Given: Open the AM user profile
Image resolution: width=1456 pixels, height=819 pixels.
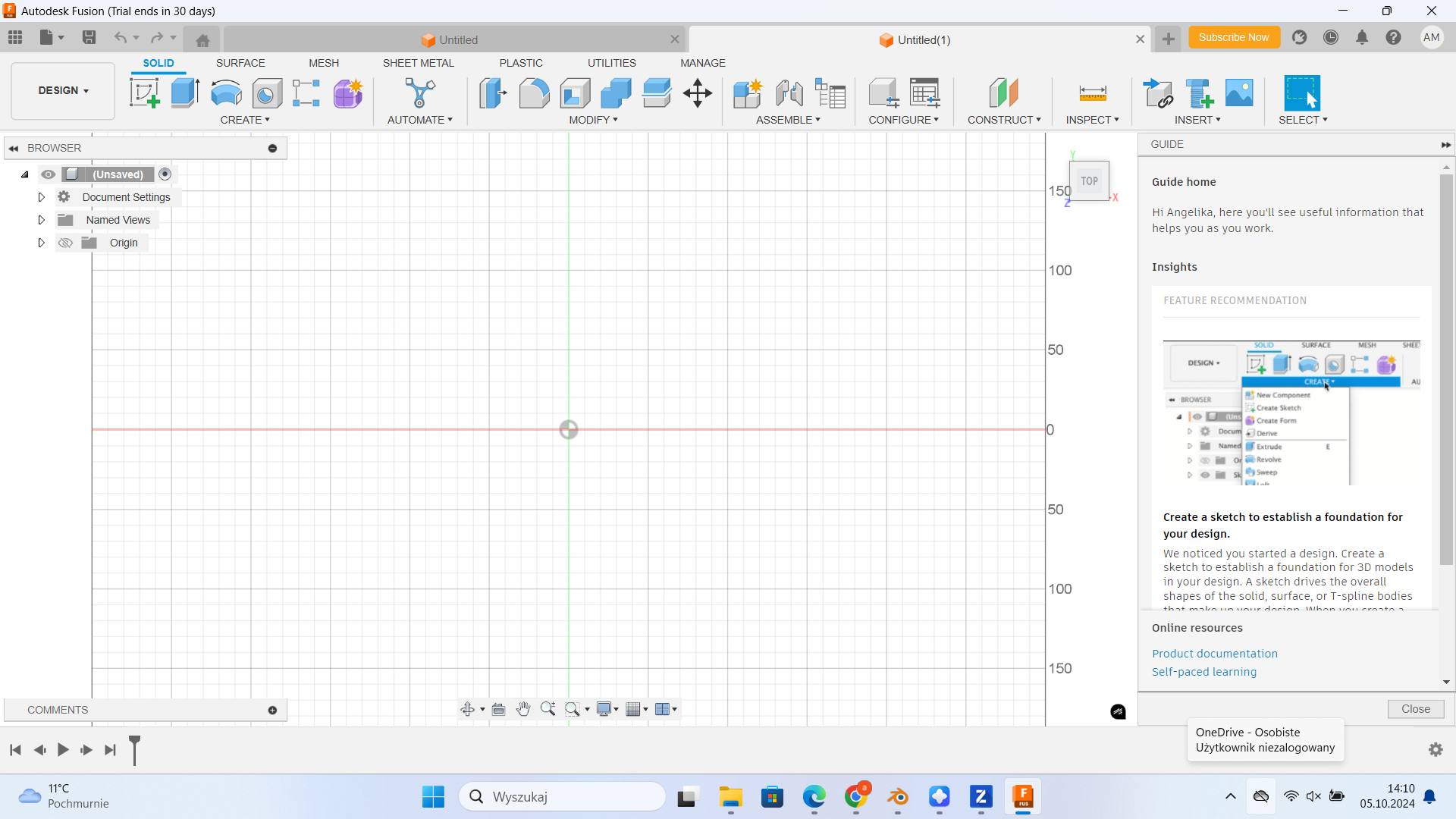Looking at the screenshot, I should click(x=1432, y=37).
